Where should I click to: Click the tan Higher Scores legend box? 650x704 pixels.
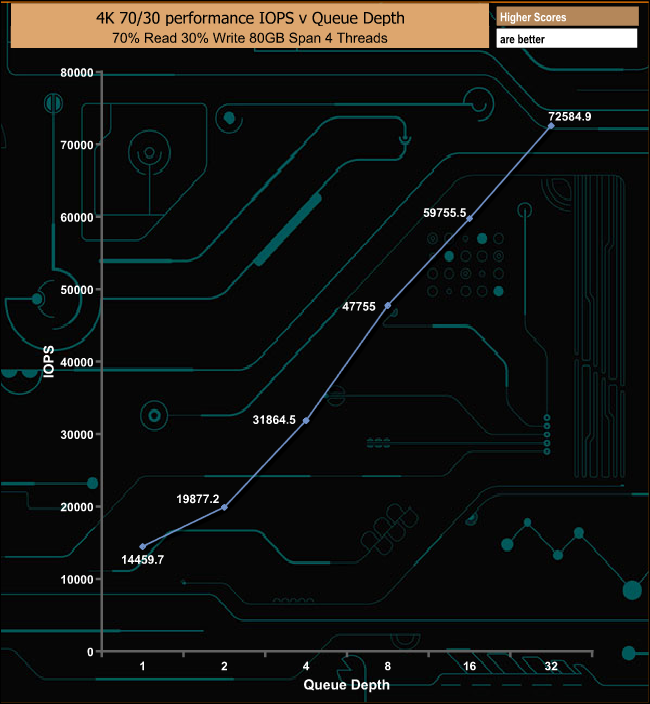point(566,17)
